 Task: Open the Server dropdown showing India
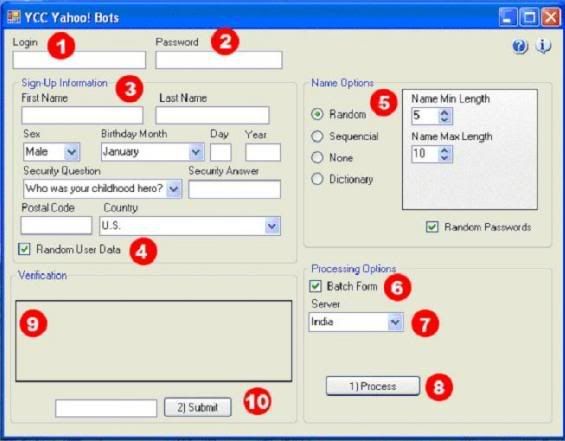(395, 322)
